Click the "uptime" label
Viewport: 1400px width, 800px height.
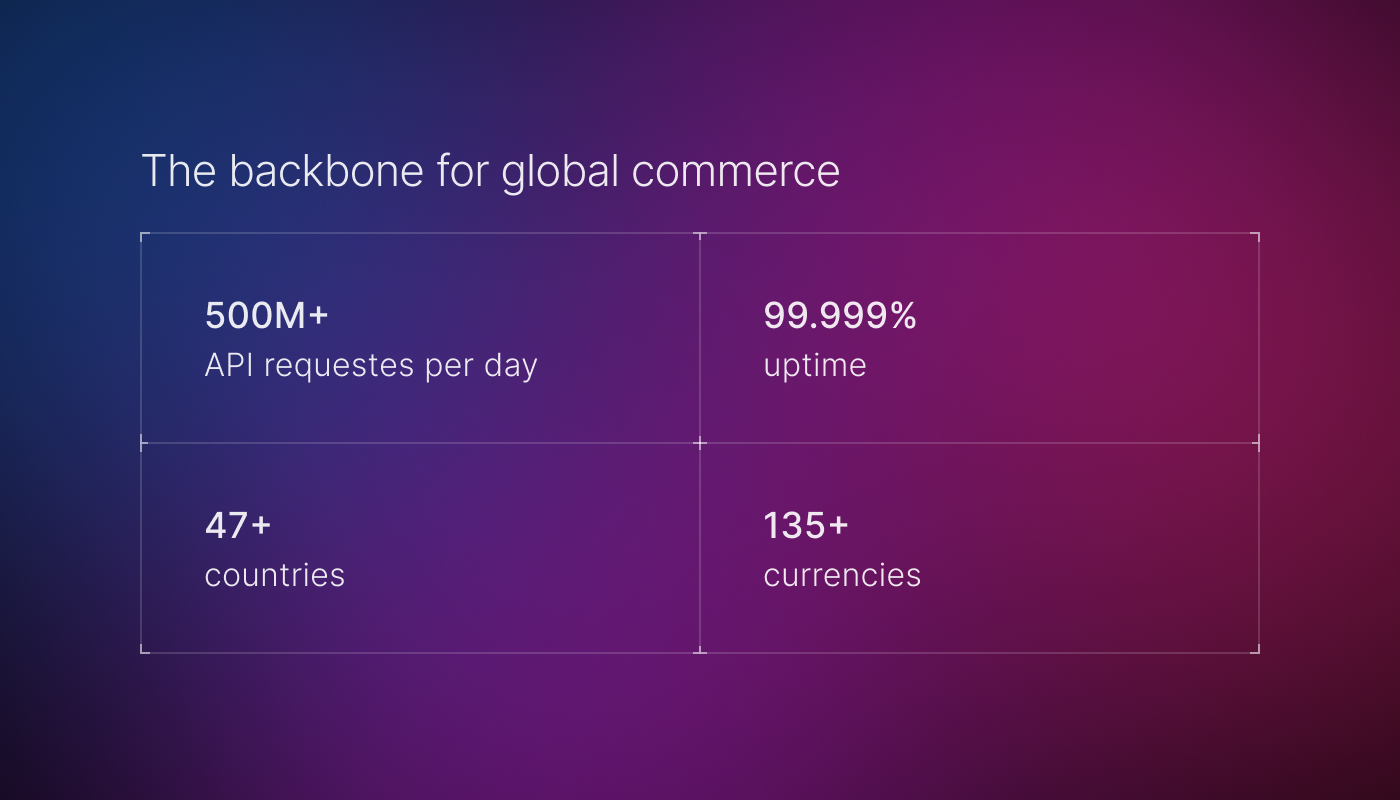click(814, 366)
